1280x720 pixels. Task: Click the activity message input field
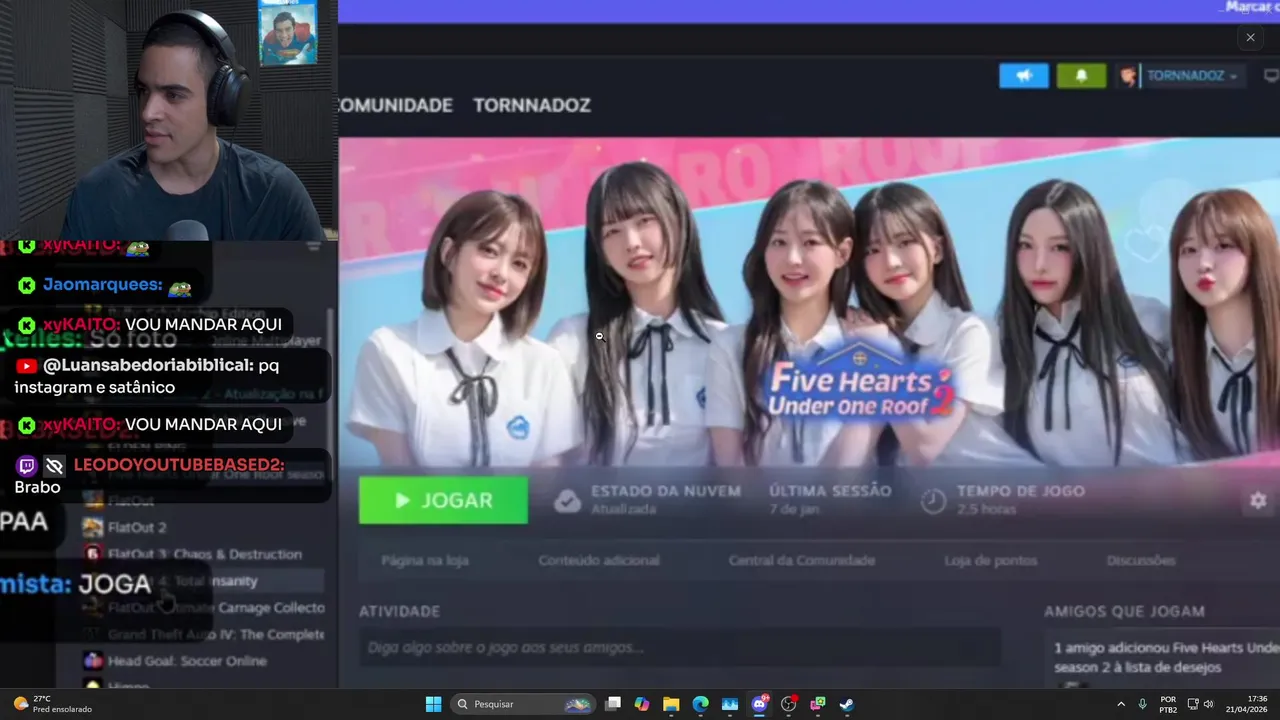pos(680,647)
